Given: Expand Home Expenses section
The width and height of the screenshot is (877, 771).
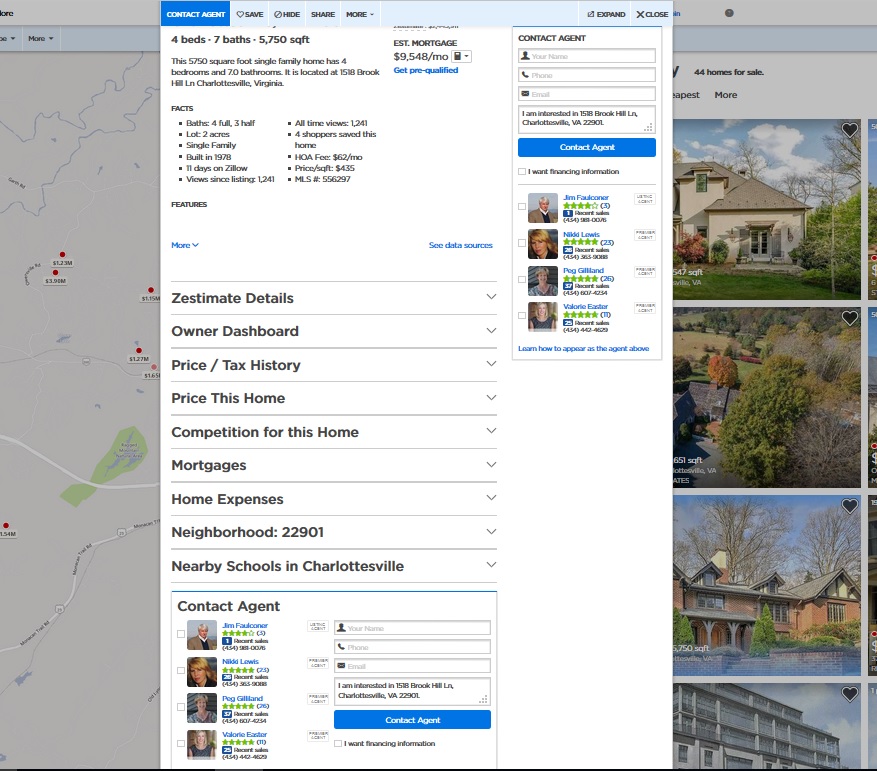Looking at the screenshot, I should pos(334,499).
